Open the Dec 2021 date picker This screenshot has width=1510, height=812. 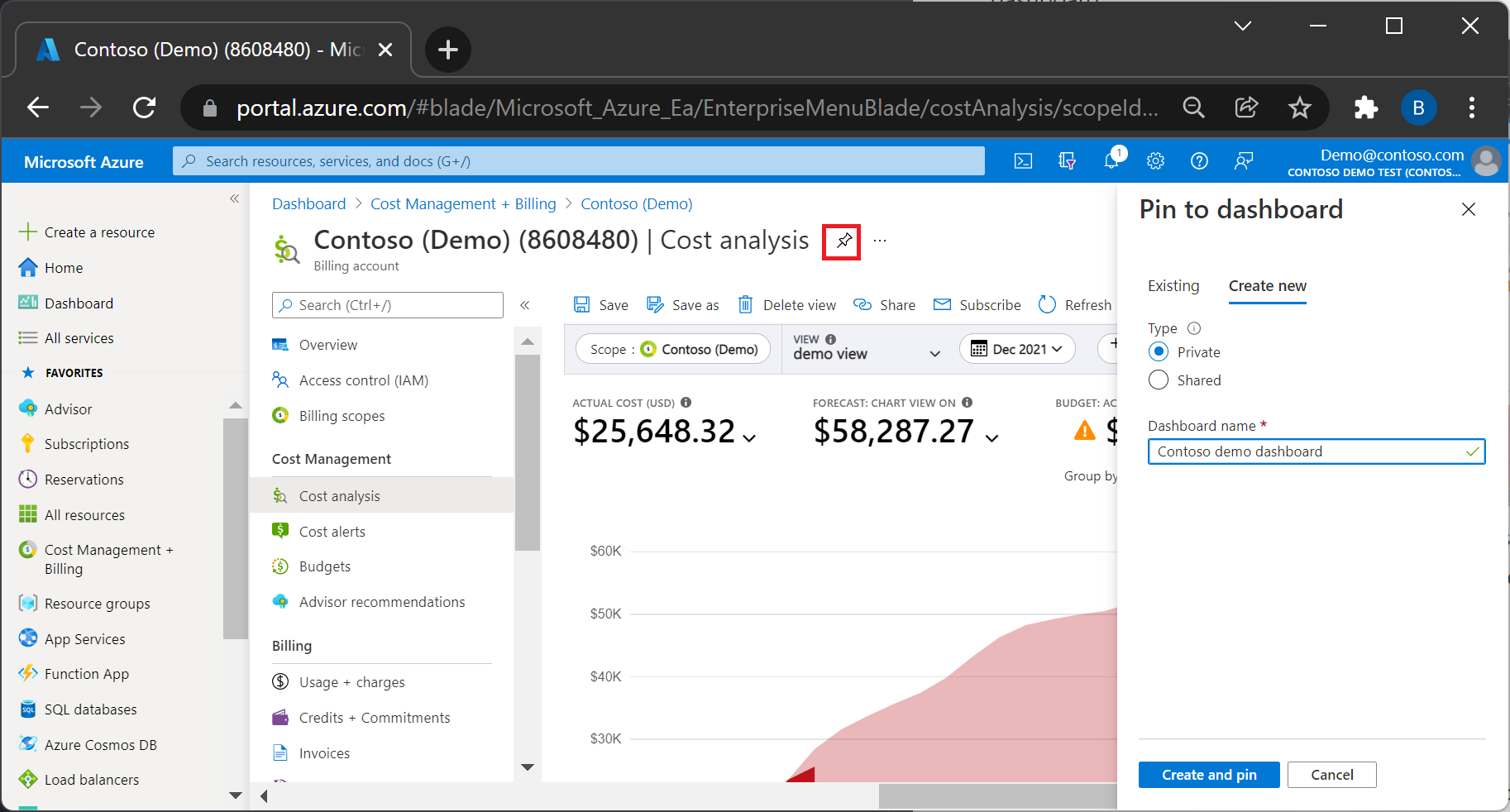(x=1016, y=349)
